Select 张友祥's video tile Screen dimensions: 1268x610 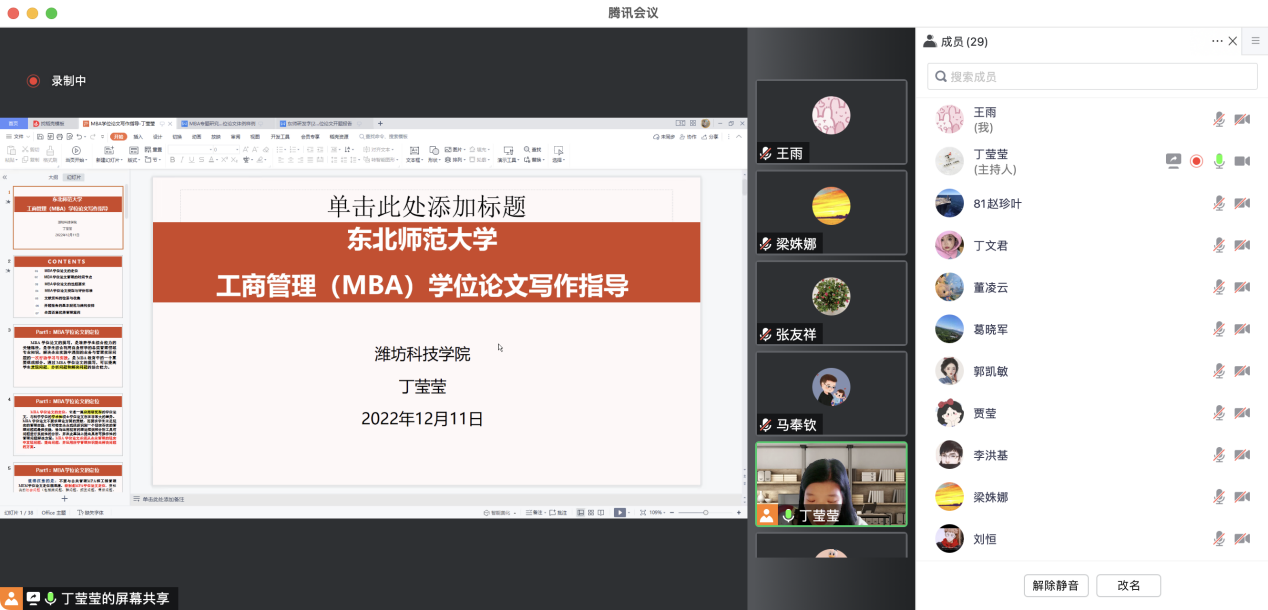coord(831,304)
